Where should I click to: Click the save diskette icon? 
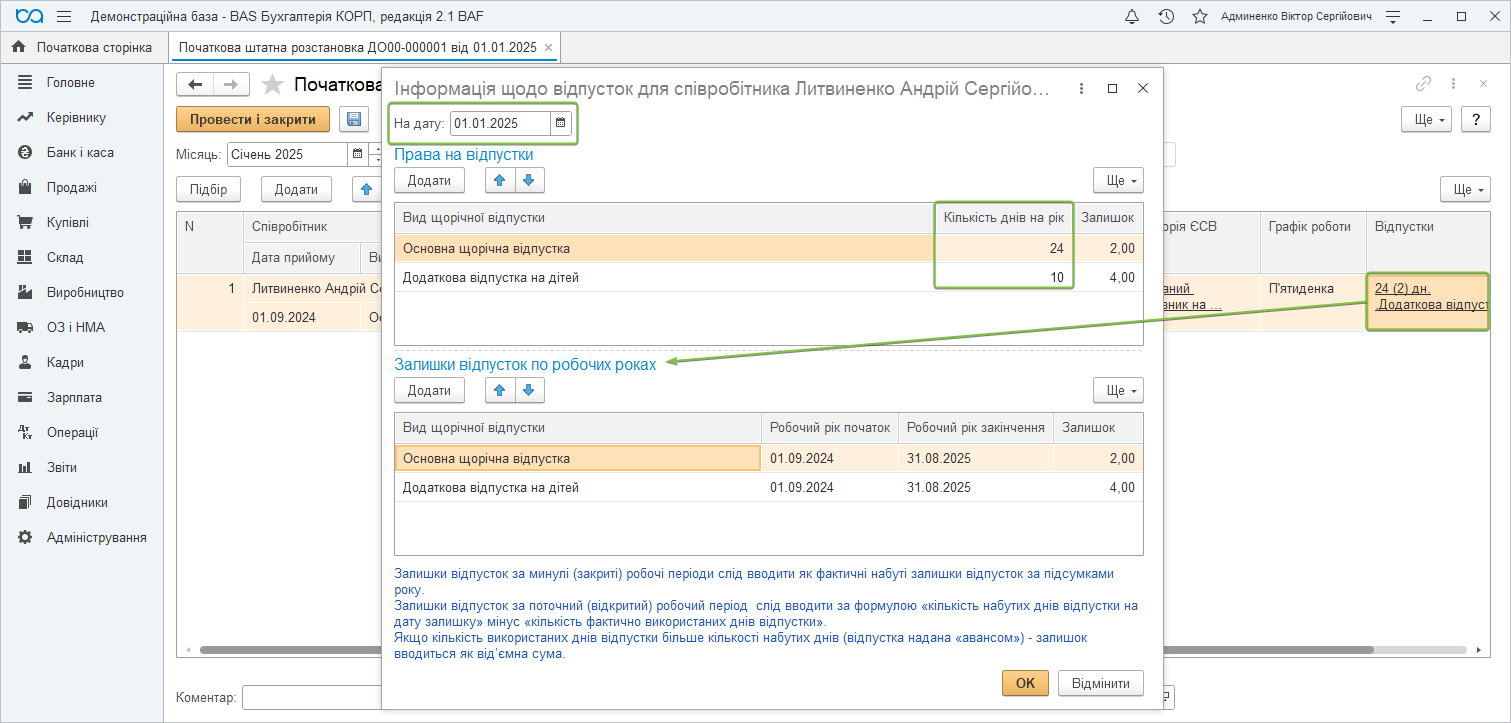[353, 120]
